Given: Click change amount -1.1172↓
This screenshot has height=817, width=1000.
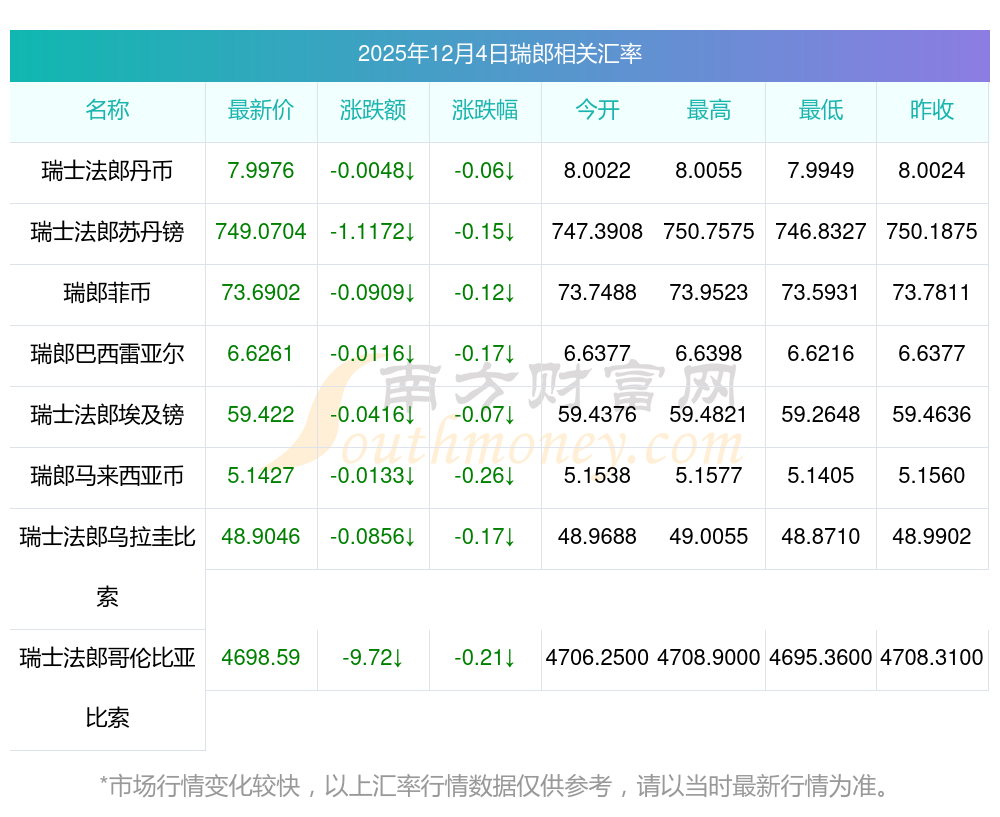Looking at the screenshot, I should [x=373, y=232].
